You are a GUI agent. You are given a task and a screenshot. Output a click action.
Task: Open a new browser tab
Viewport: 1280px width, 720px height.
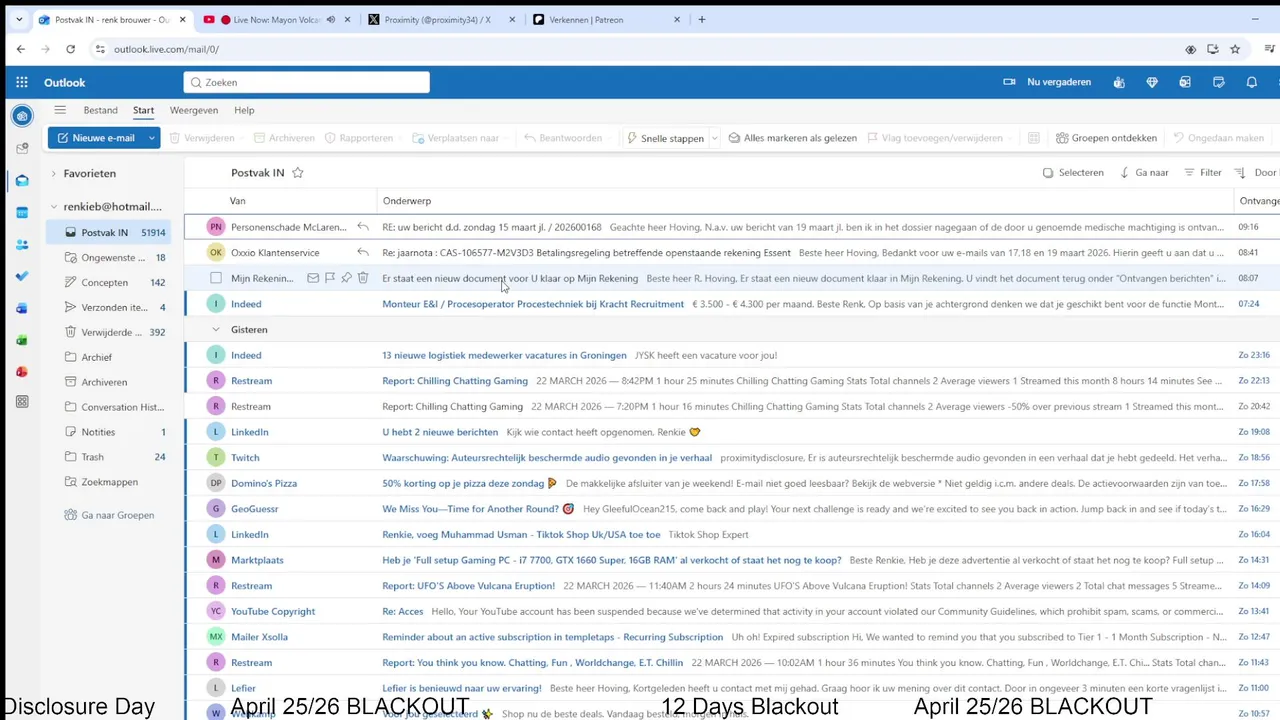(702, 19)
